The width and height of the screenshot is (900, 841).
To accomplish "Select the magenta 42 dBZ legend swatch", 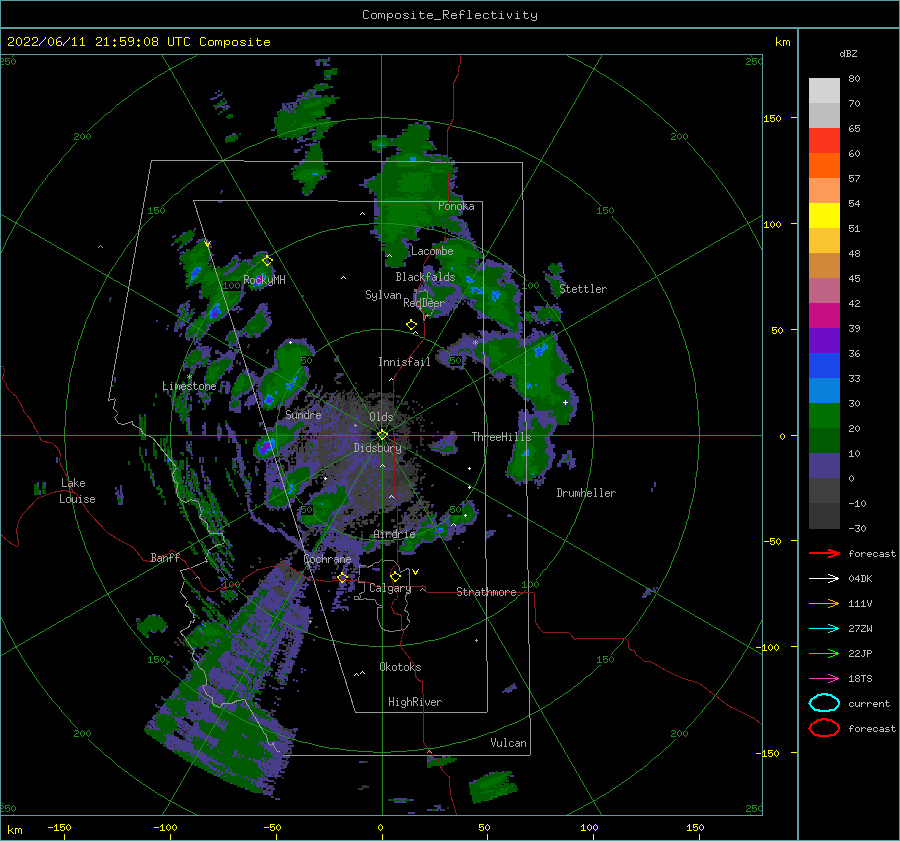I will 824,315.
